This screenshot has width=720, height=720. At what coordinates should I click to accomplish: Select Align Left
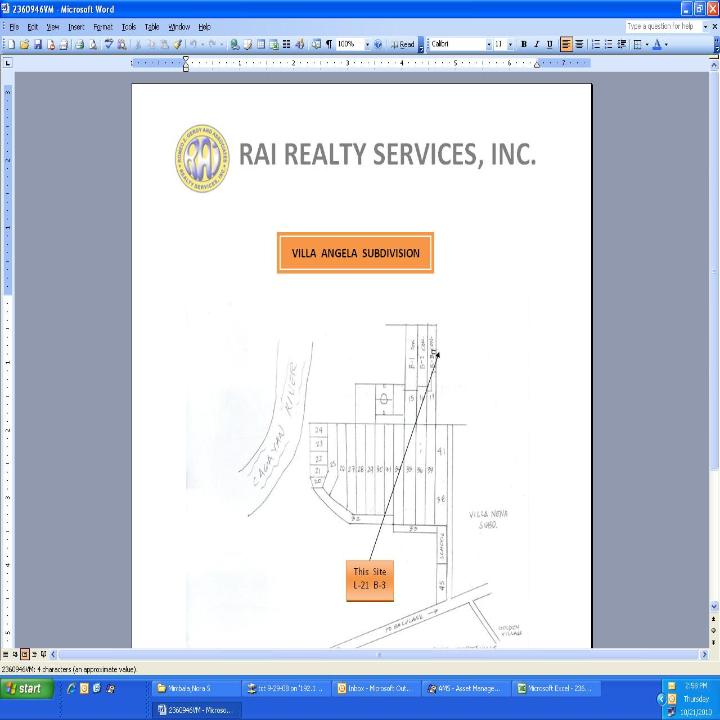click(566, 45)
